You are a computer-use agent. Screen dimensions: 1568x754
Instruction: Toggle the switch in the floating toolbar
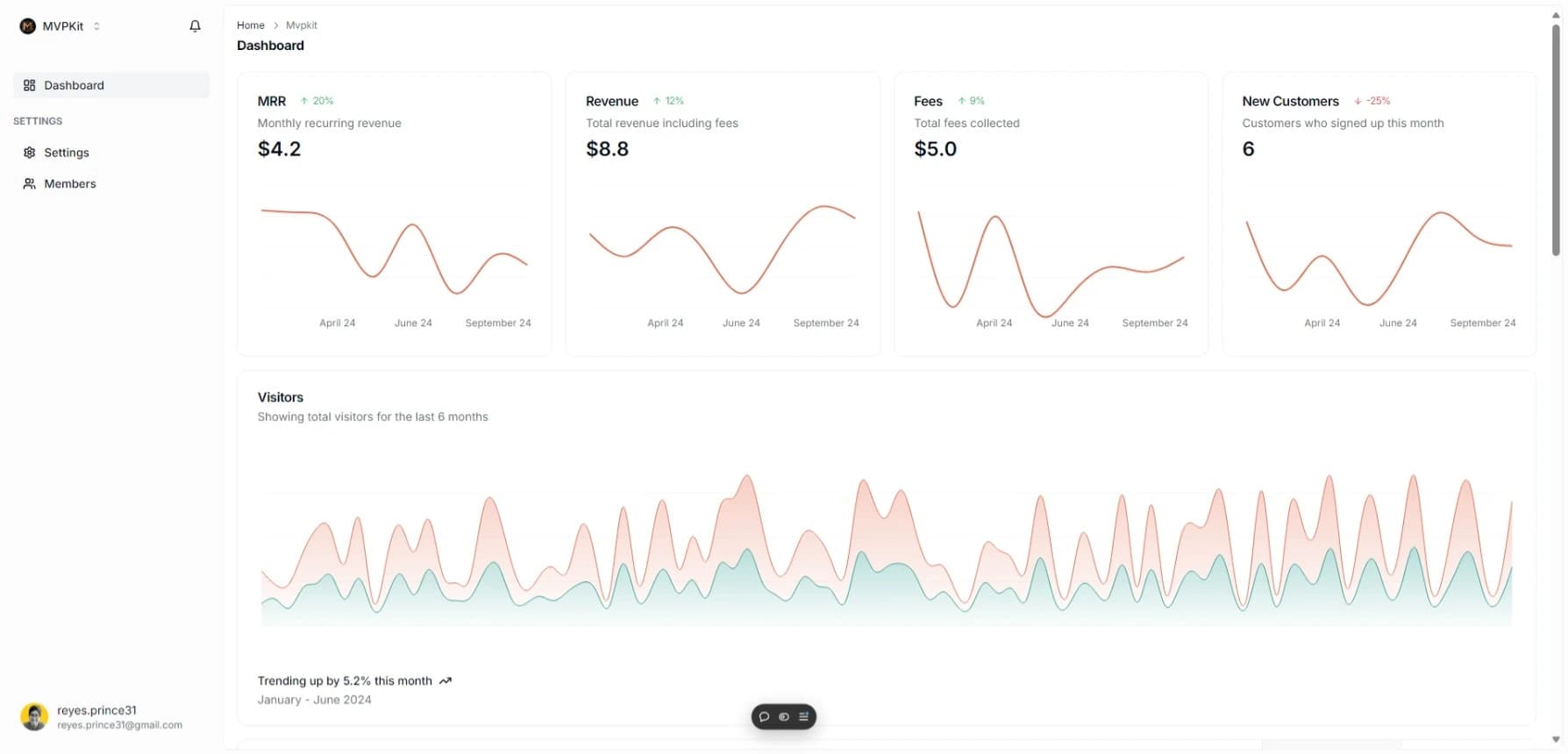point(784,717)
